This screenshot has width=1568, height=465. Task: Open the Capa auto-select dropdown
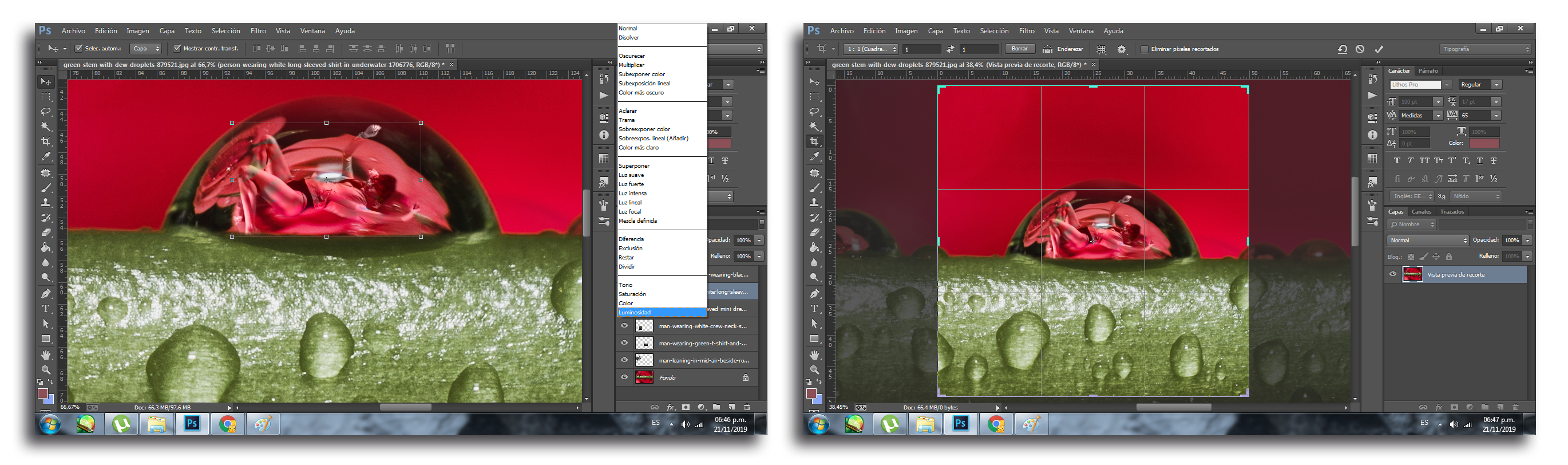(146, 49)
